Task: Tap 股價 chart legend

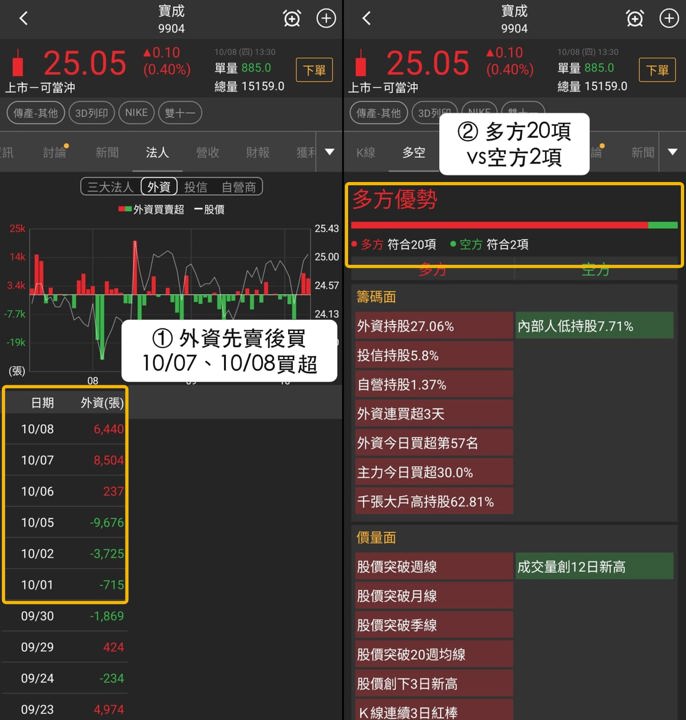Action: click(x=209, y=210)
